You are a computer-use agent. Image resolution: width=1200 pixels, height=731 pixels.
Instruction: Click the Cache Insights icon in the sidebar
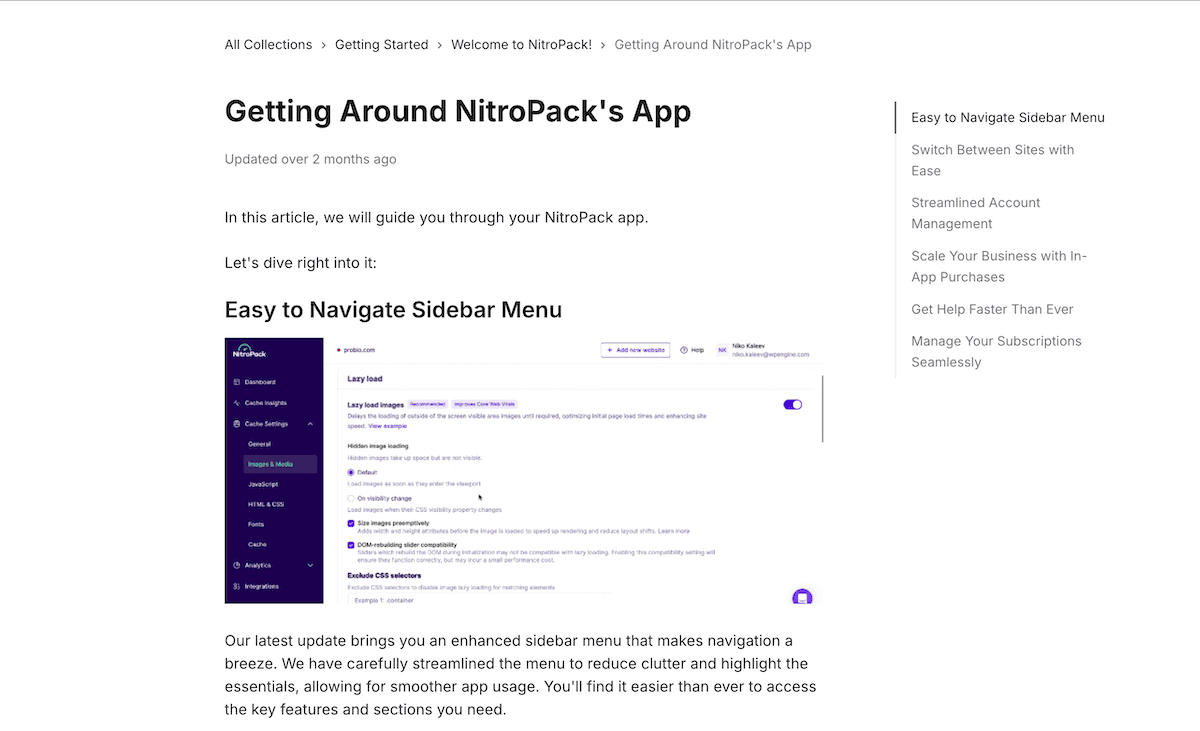coord(237,403)
